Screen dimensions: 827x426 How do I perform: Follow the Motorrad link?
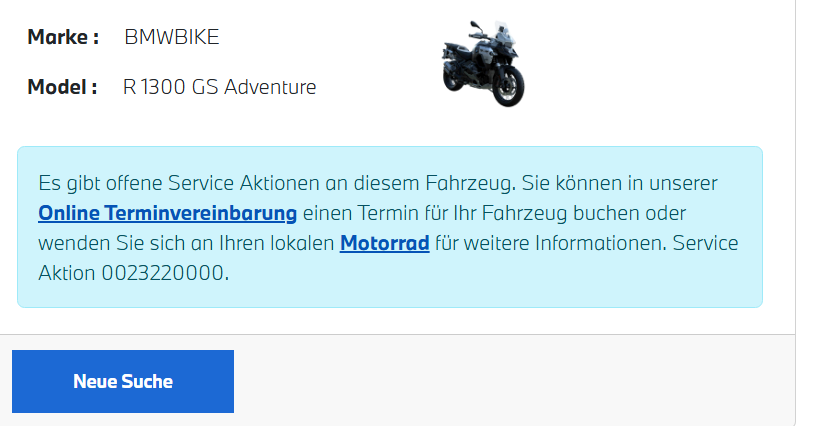point(384,243)
